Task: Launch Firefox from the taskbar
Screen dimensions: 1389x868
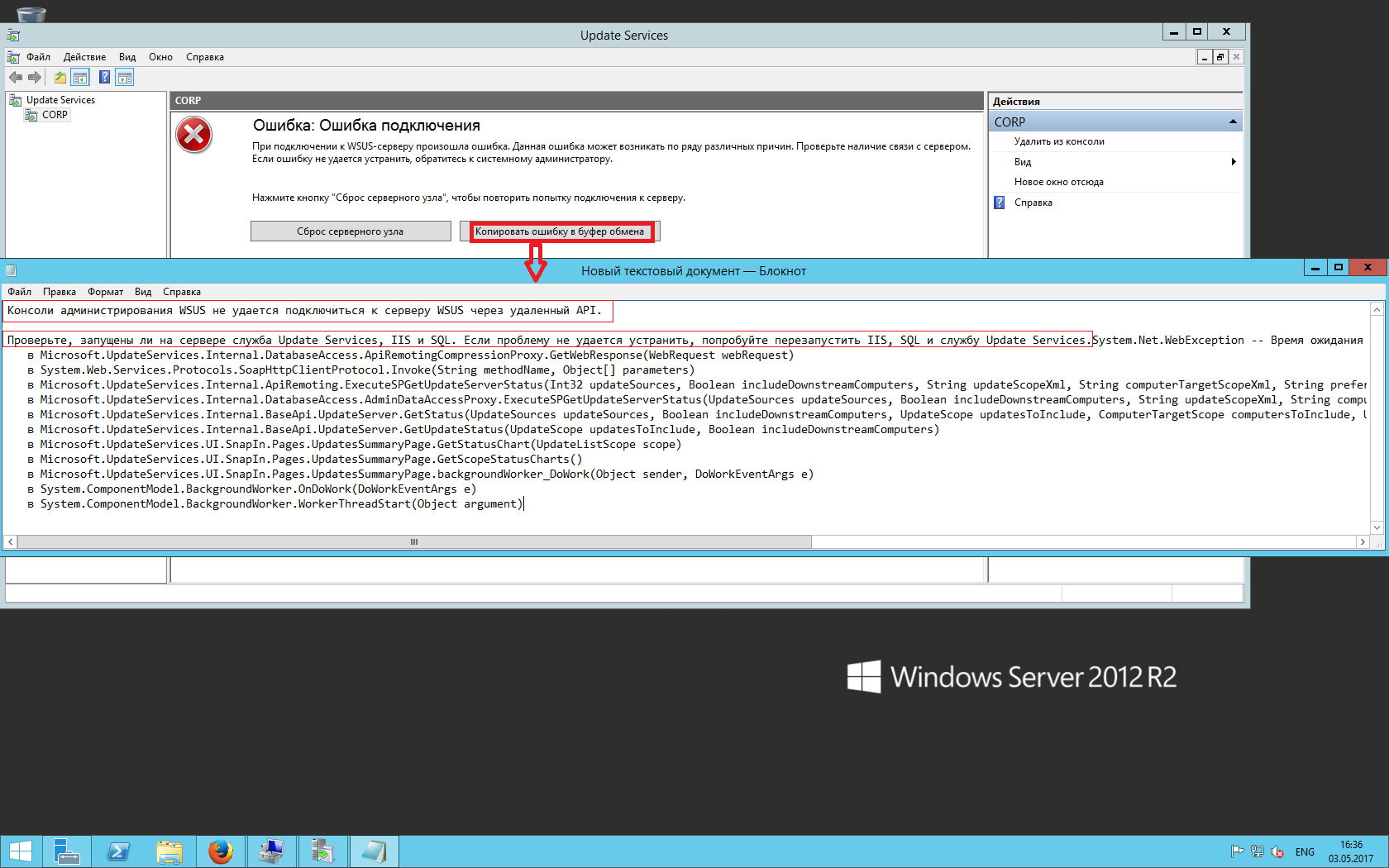Action: pos(220,851)
